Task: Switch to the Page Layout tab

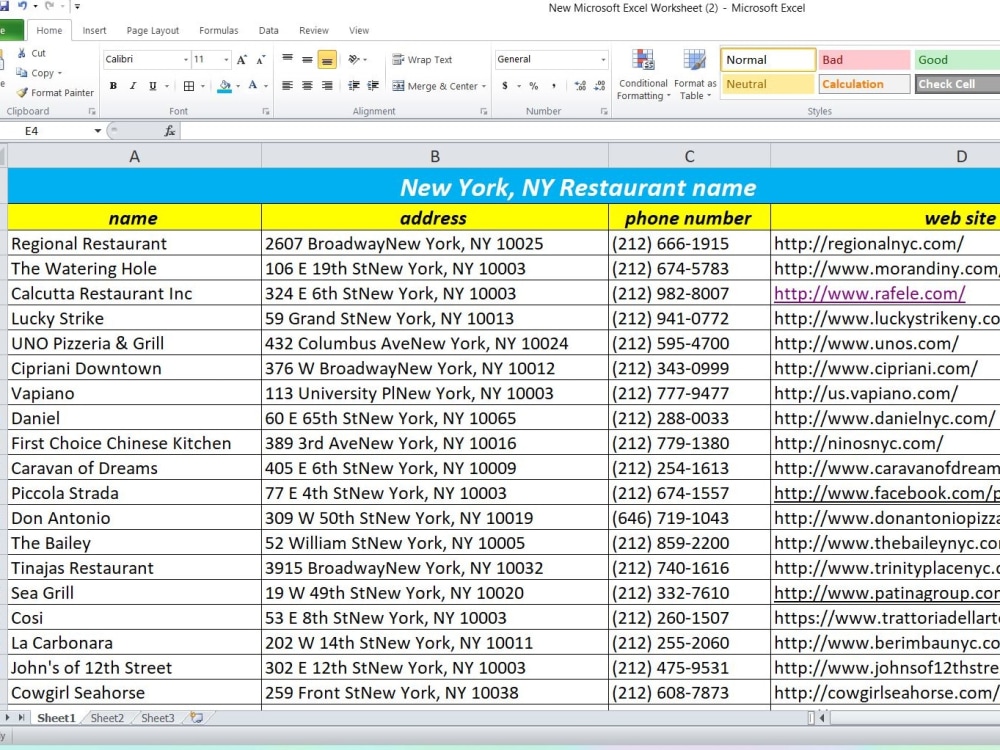Action: [152, 31]
